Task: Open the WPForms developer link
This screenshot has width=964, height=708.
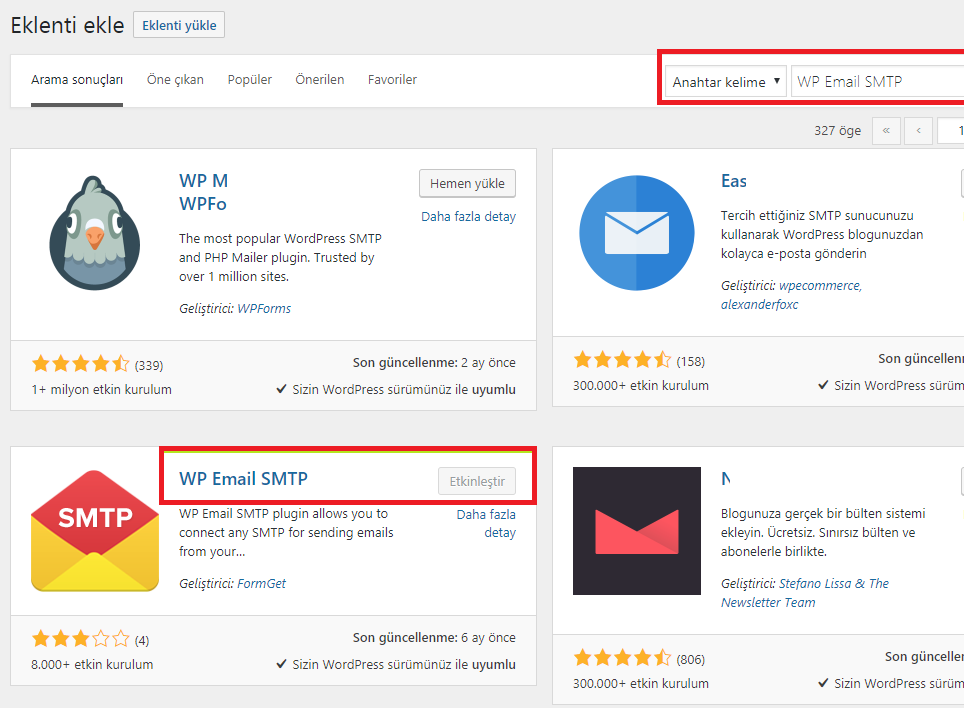Action: pos(264,309)
